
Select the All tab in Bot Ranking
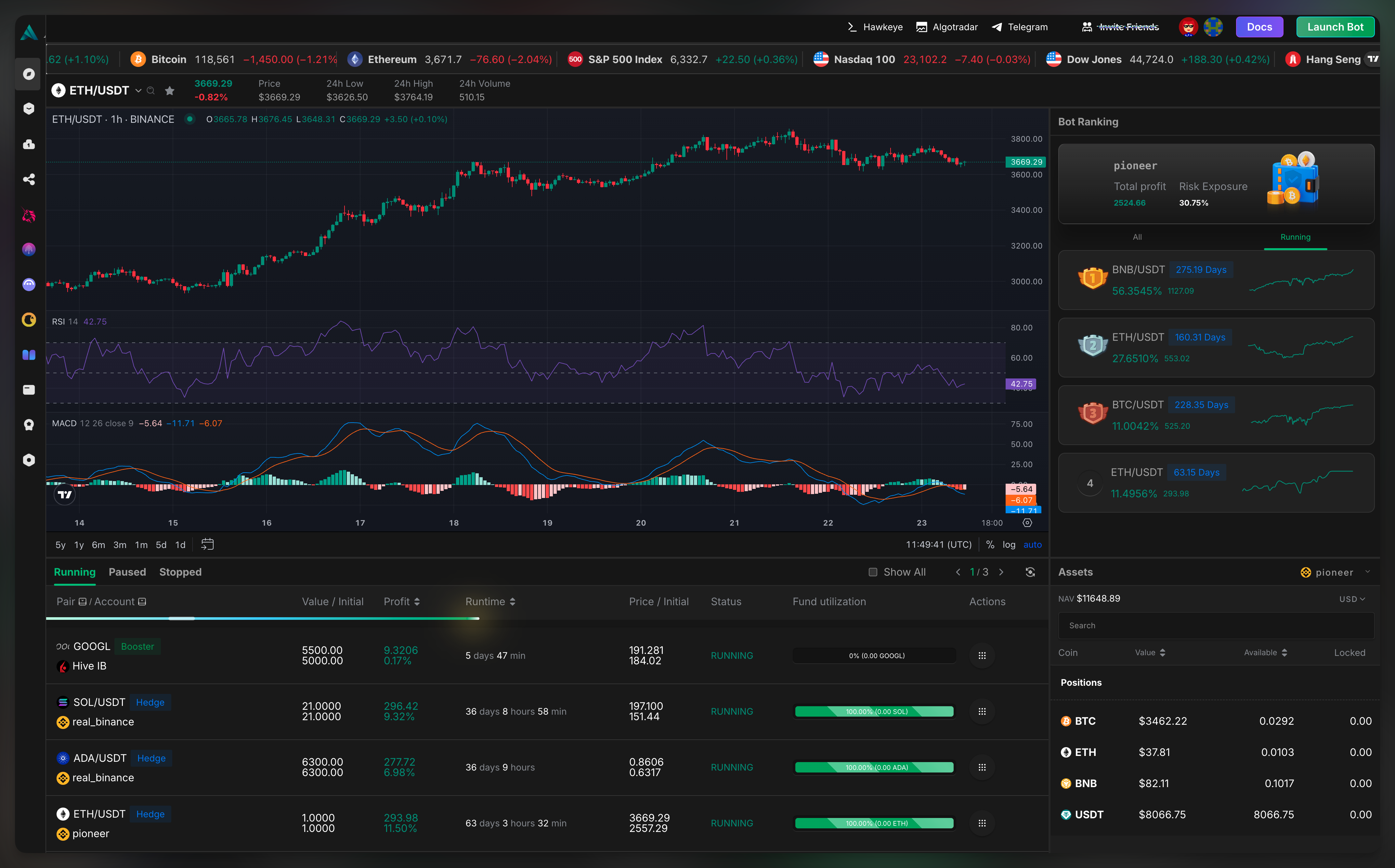click(1137, 237)
